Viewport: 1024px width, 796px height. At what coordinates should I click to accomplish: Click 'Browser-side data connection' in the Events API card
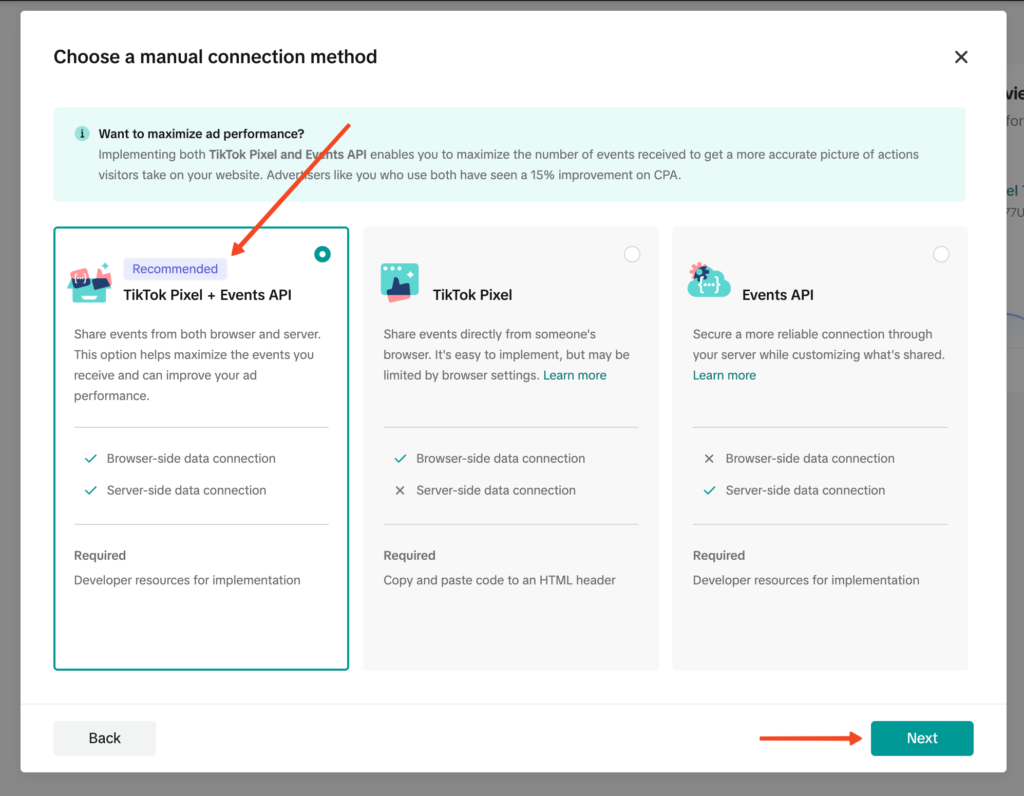(810, 458)
